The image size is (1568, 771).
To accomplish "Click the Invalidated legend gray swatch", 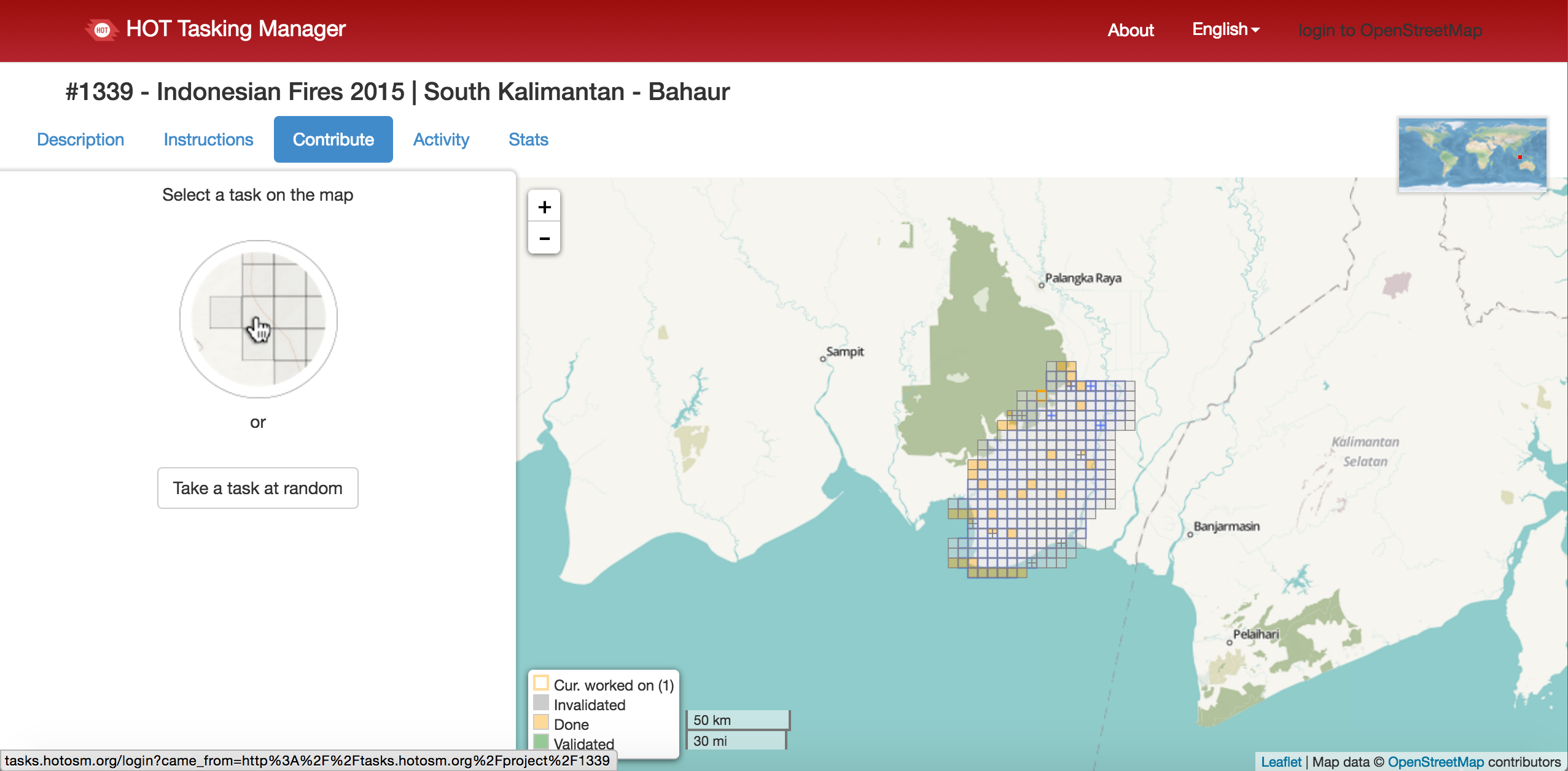I will click(x=541, y=703).
